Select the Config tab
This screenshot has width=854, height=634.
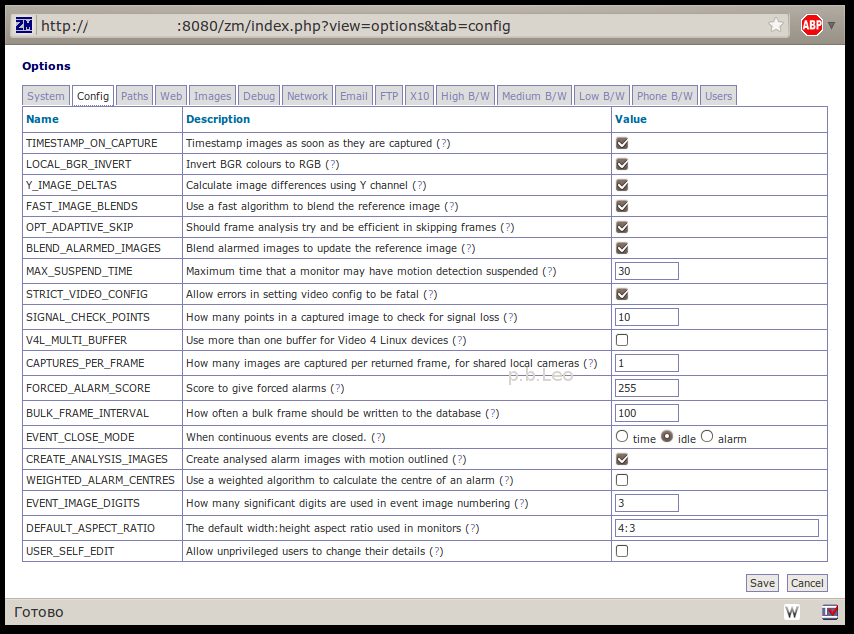click(93, 96)
